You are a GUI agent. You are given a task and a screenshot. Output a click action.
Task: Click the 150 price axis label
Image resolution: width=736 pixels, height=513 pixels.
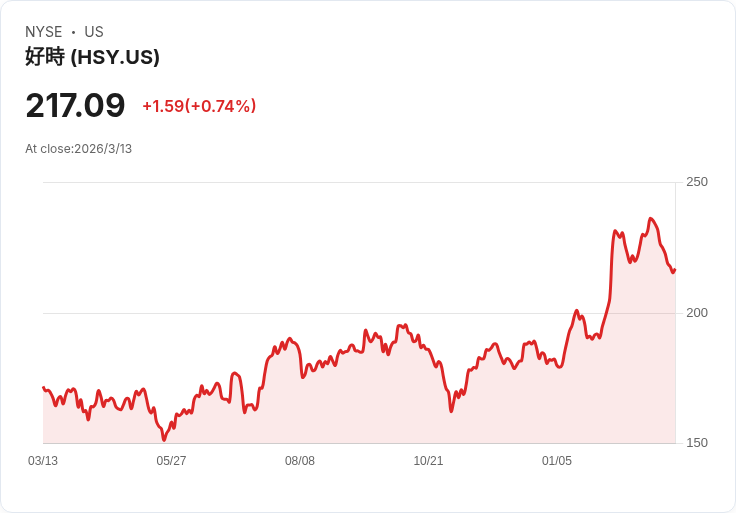(x=696, y=443)
